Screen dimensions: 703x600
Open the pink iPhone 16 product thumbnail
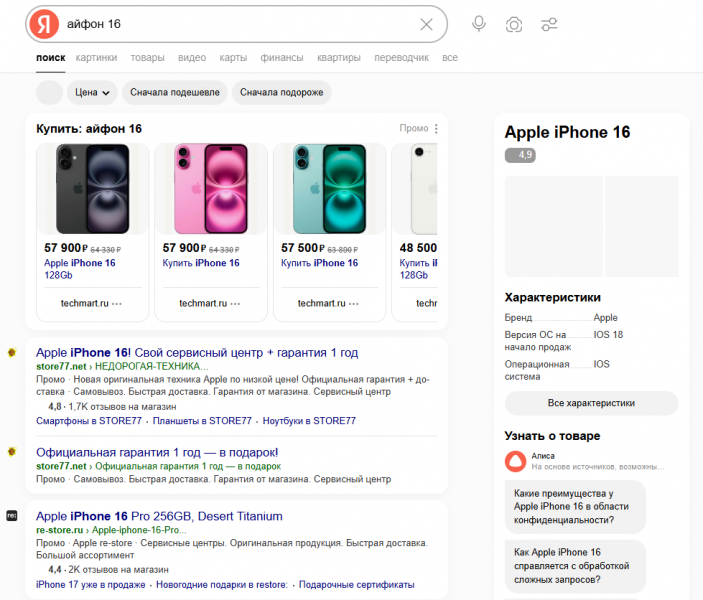(x=210, y=190)
